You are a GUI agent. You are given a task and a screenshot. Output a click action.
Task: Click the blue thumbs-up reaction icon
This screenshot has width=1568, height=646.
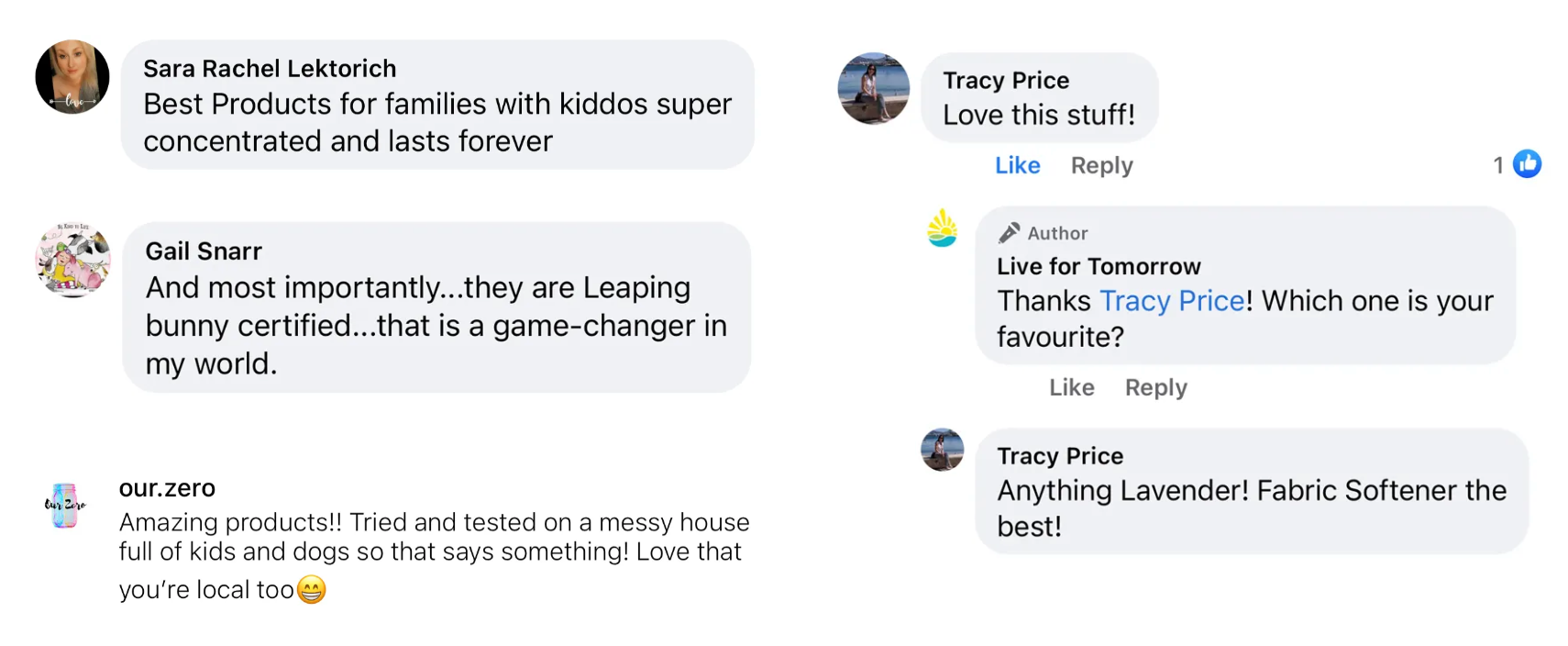pyautogui.click(x=1527, y=164)
